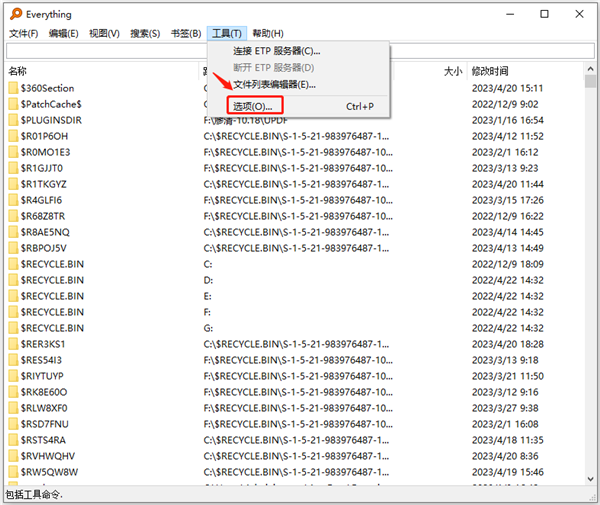Click folder icon of $R1TKGYZ
The height and width of the screenshot is (505, 600).
(13, 184)
